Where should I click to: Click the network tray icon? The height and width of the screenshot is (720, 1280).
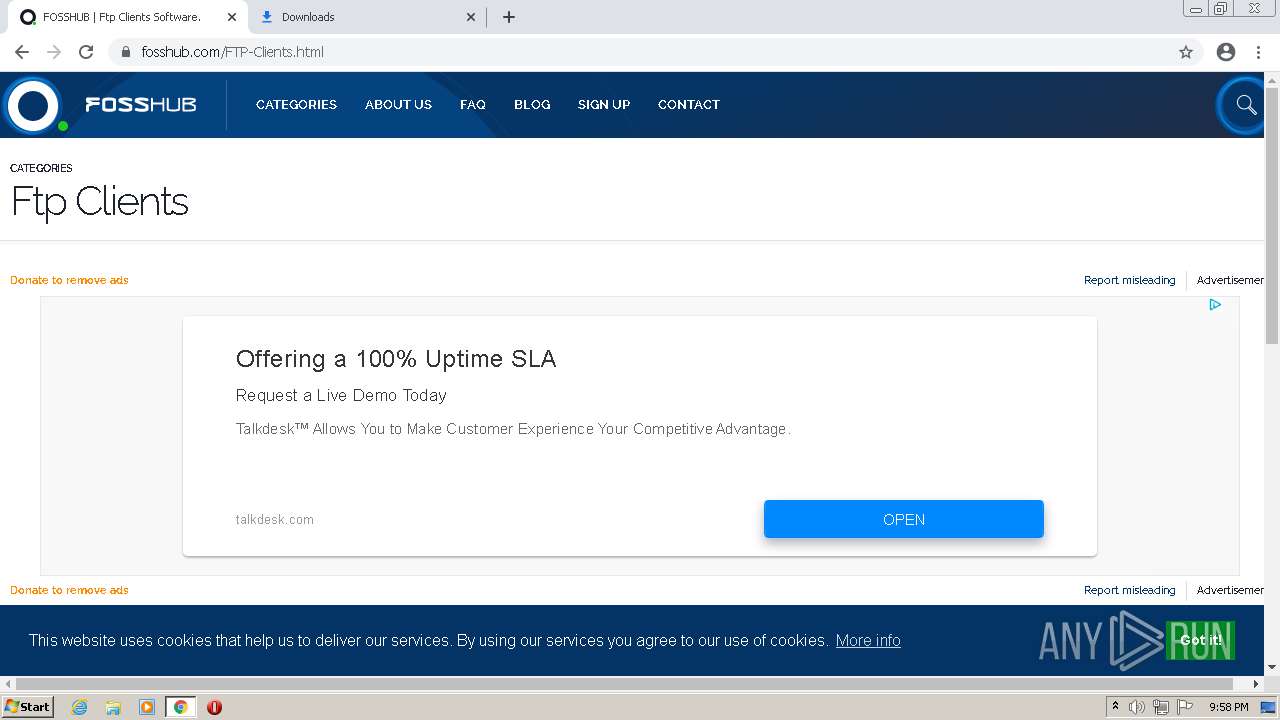1161,707
